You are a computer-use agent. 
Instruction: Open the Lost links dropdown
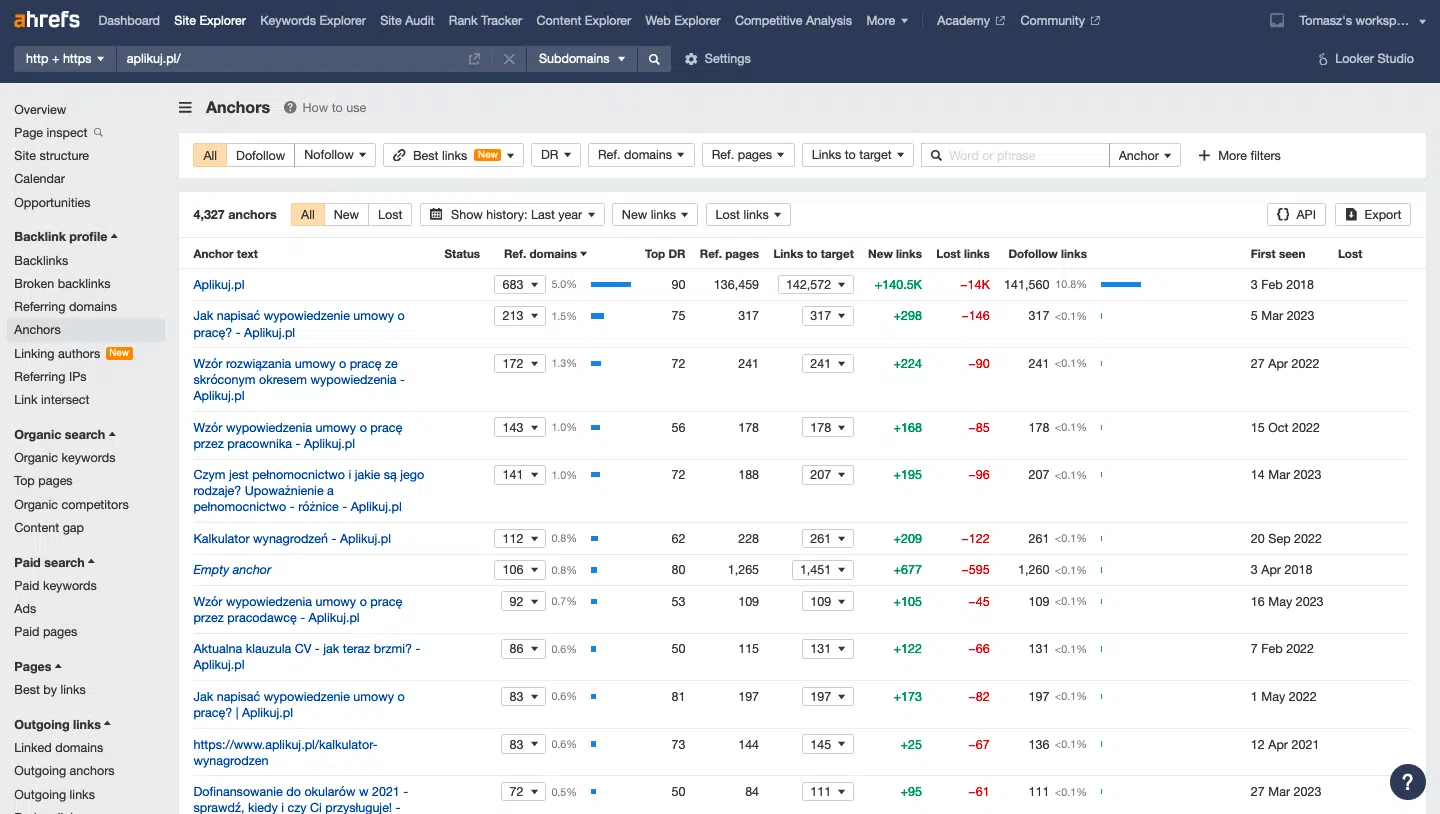(x=748, y=214)
